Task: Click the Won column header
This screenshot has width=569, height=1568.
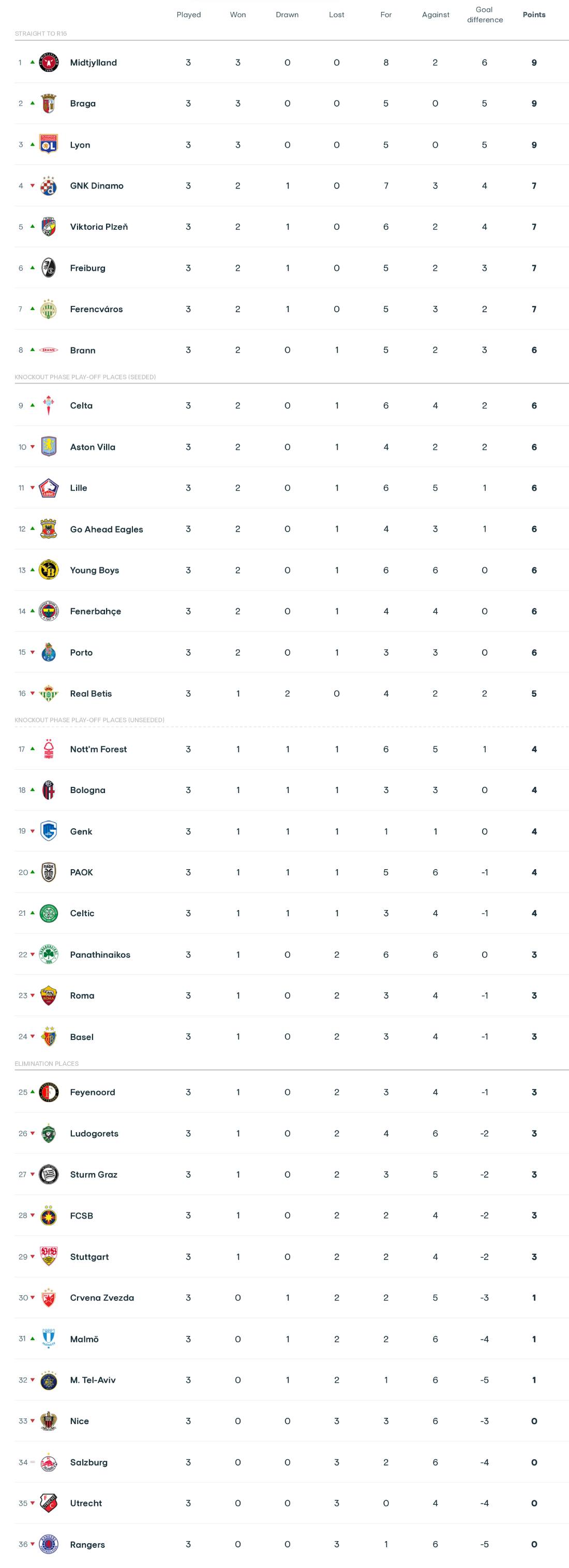Action: click(238, 14)
